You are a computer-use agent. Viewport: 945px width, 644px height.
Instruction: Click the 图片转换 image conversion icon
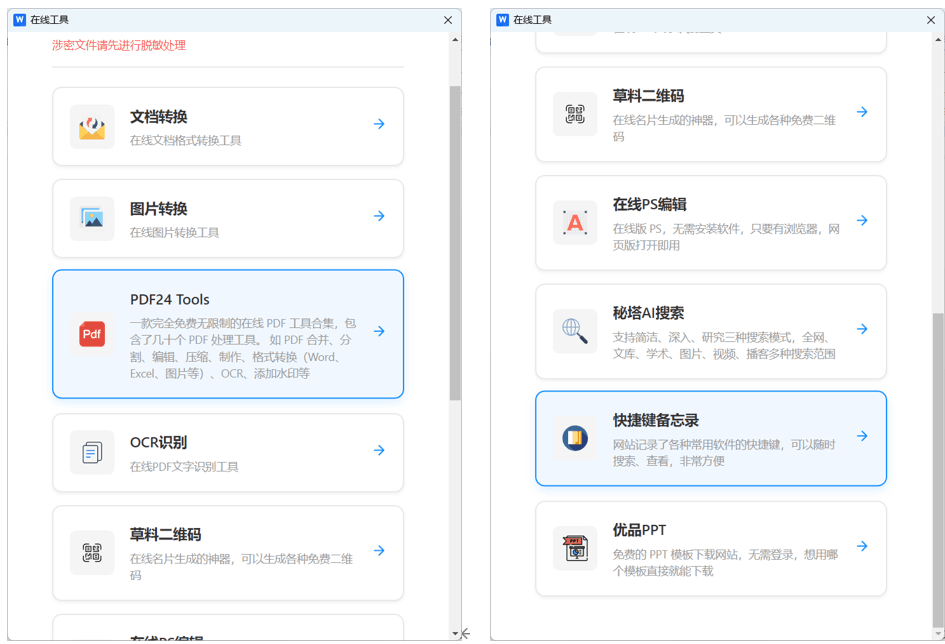(92, 216)
